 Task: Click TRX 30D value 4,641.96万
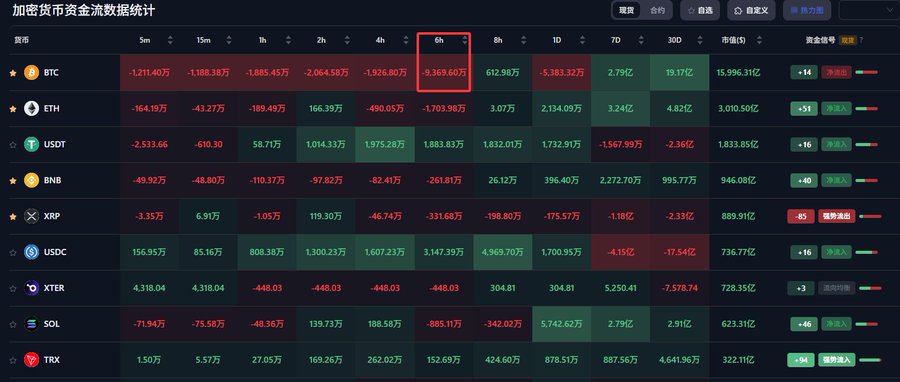tap(680, 360)
